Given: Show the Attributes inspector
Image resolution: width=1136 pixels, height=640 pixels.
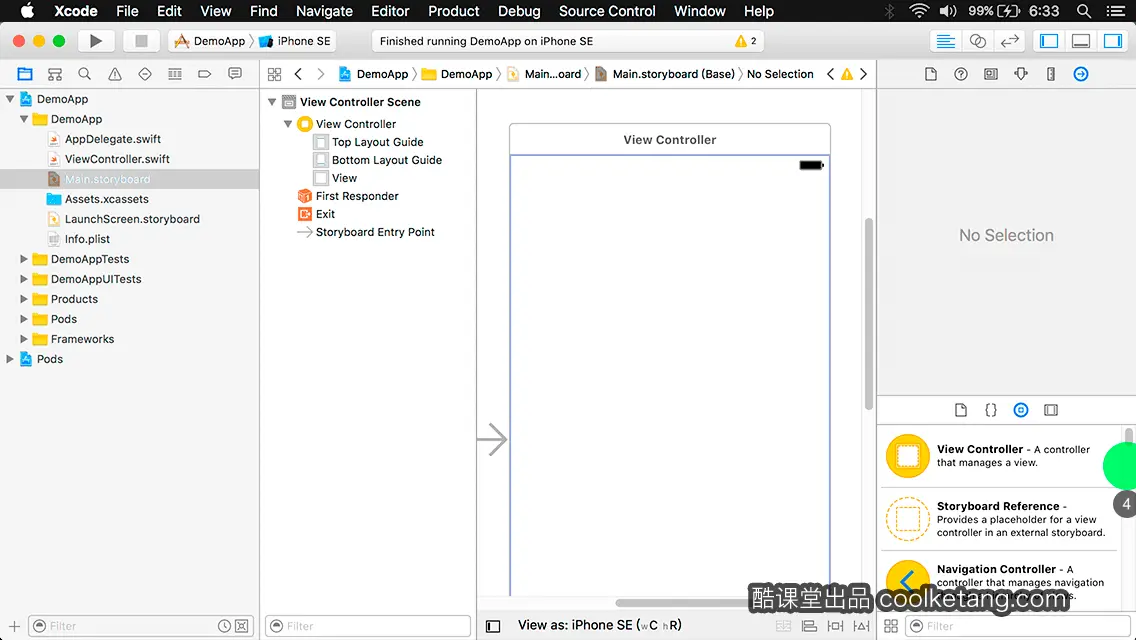Looking at the screenshot, I should pos(1021,74).
